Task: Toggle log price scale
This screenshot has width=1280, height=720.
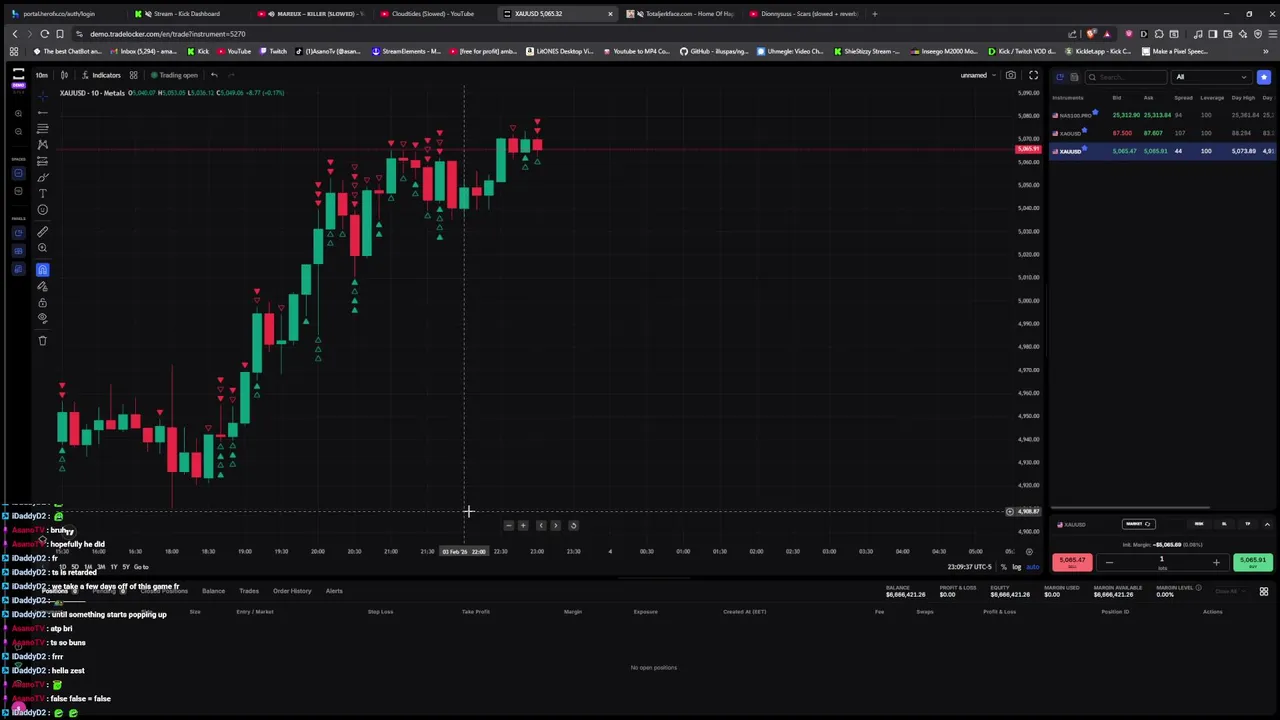Action: [x=1017, y=567]
